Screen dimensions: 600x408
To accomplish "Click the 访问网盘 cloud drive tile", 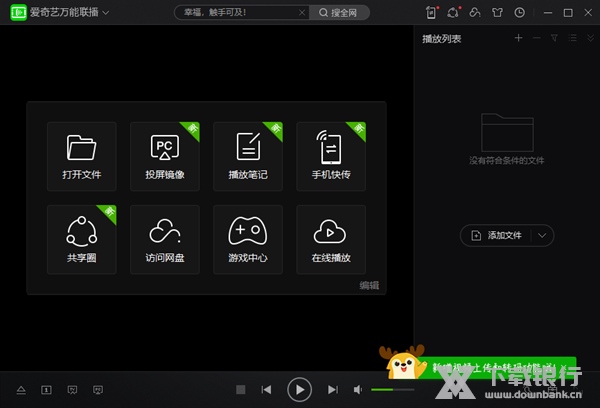I will (x=165, y=239).
